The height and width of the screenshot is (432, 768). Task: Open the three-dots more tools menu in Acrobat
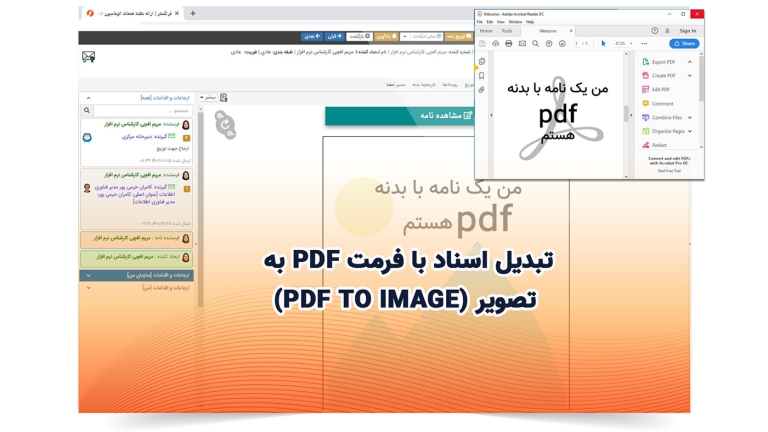(644, 44)
